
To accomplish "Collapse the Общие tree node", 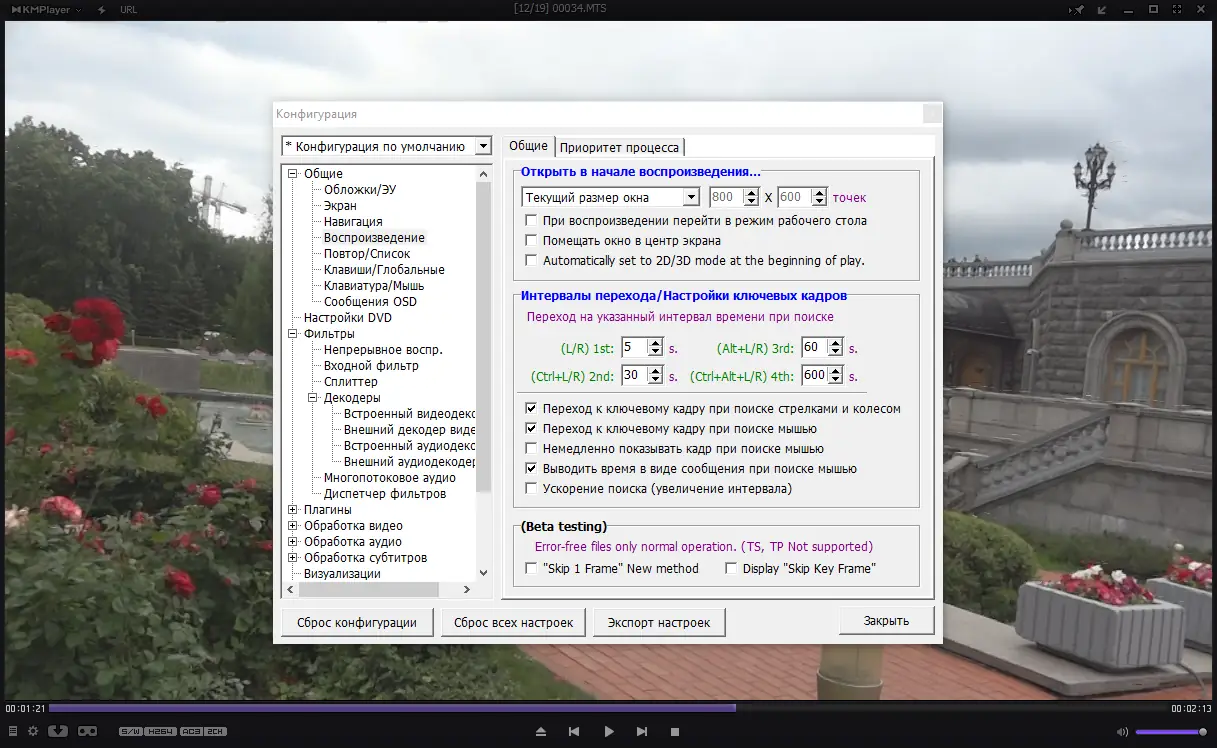I will click(293, 174).
